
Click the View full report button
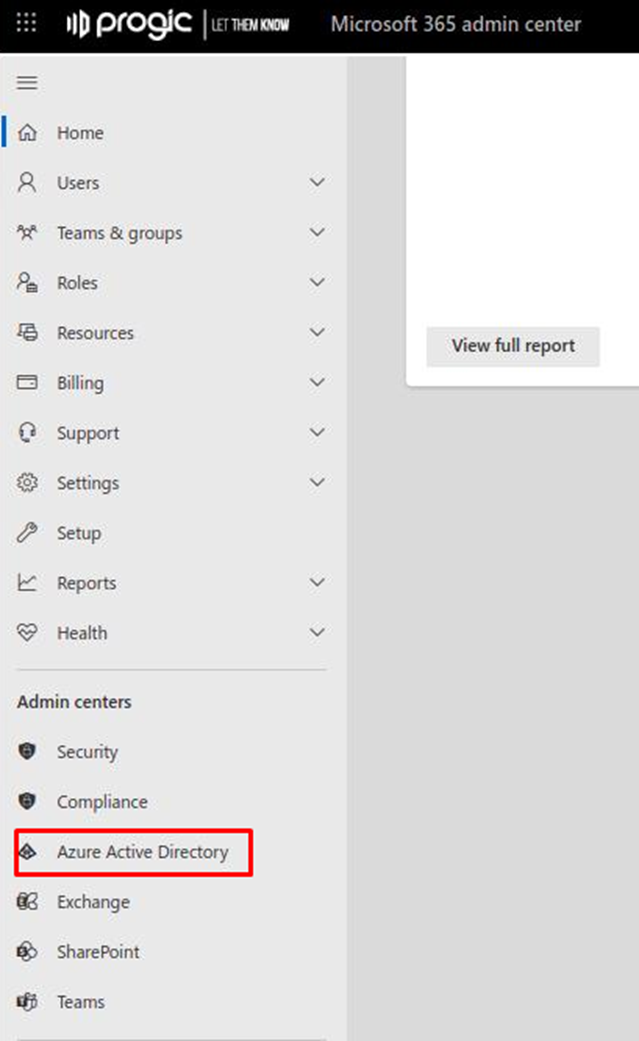513,346
